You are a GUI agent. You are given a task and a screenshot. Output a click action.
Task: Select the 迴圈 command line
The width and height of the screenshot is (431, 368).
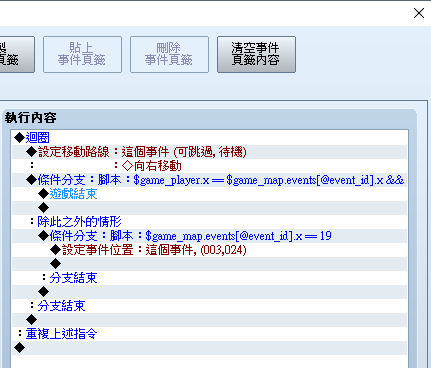tap(209, 138)
